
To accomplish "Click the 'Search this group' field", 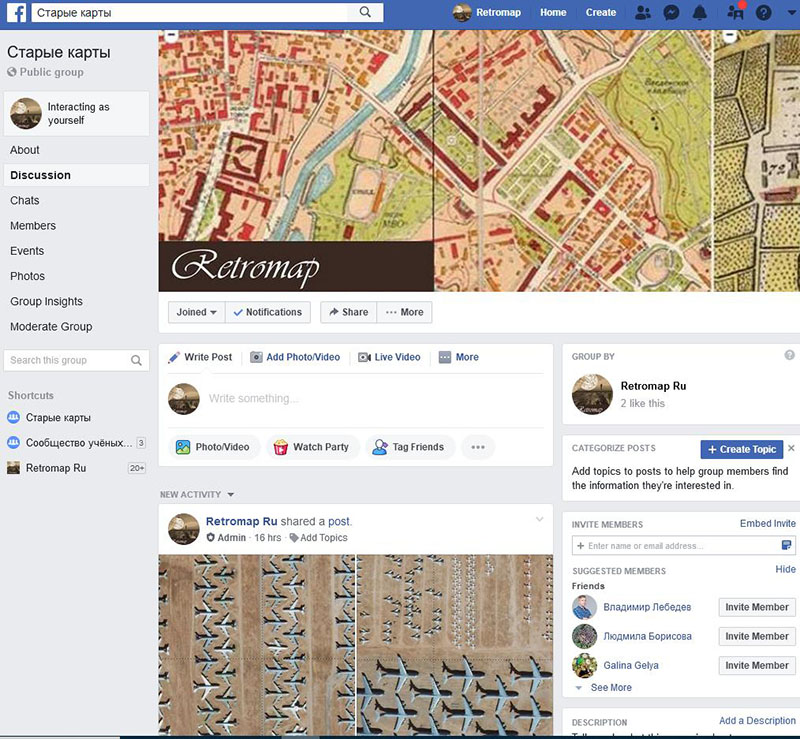I will tap(68, 360).
